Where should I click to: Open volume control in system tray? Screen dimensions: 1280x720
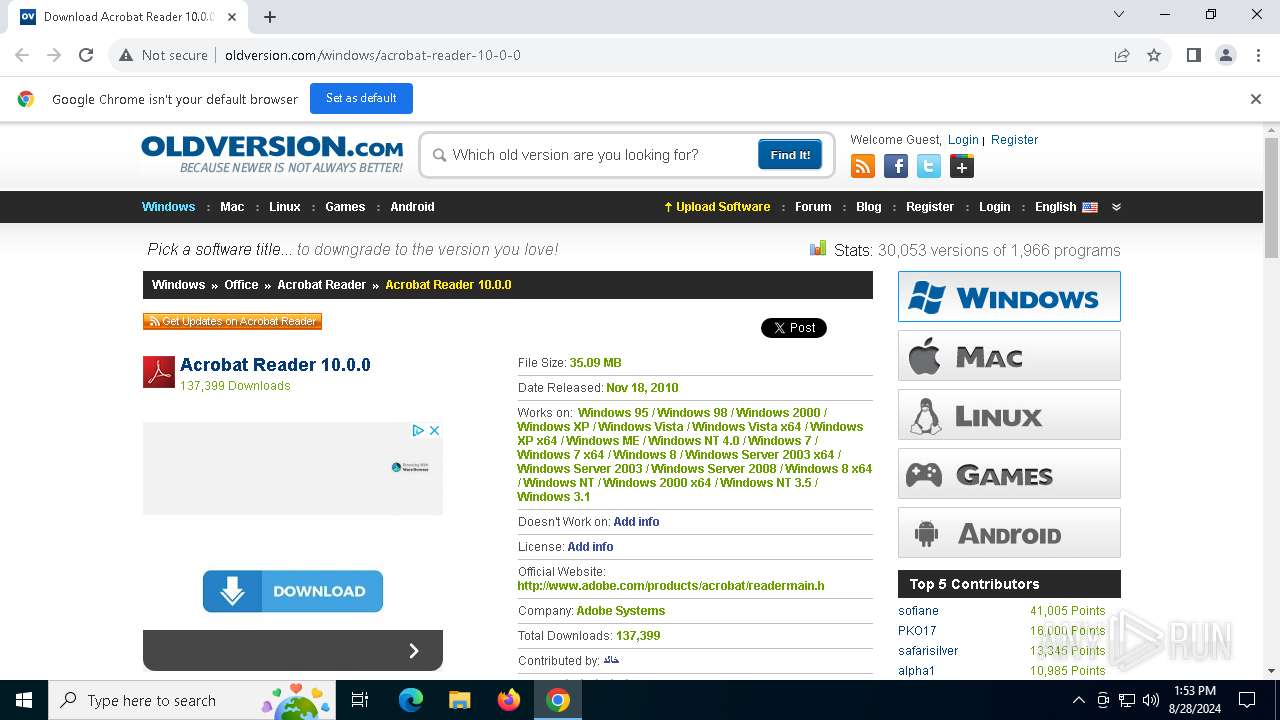(1151, 700)
